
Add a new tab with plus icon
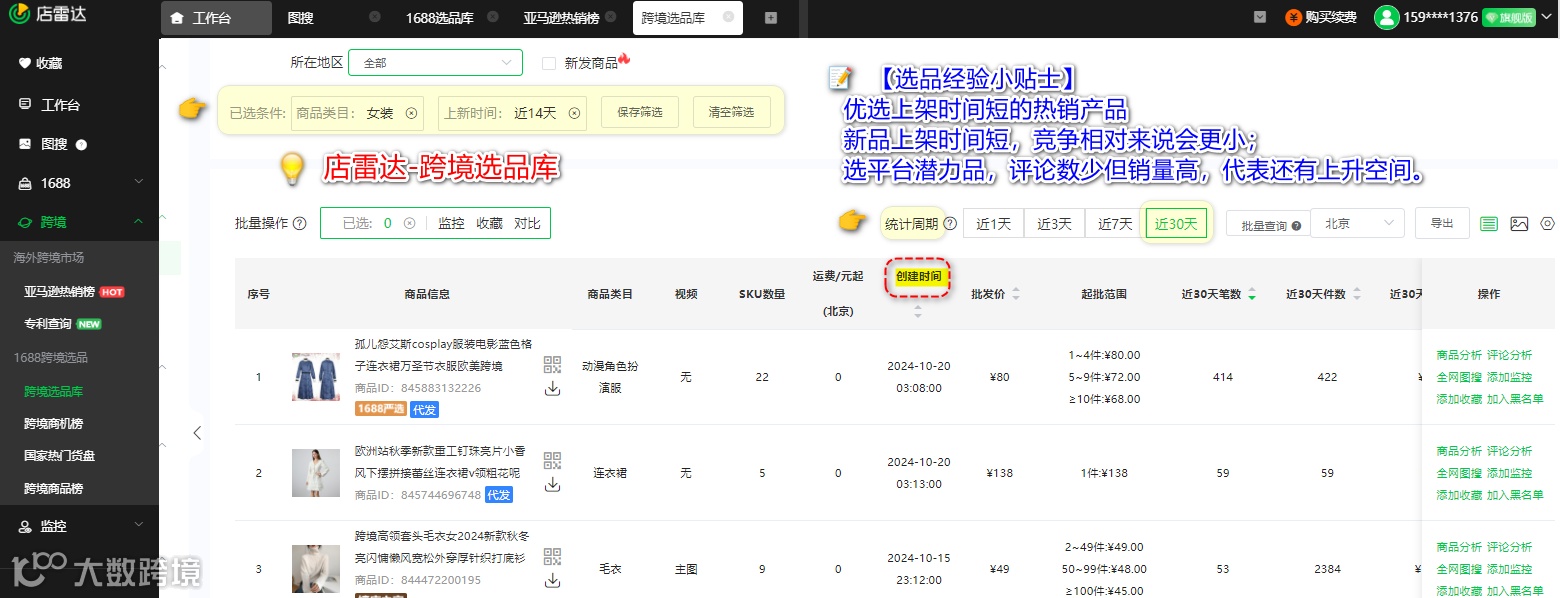pyautogui.click(x=770, y=18)
